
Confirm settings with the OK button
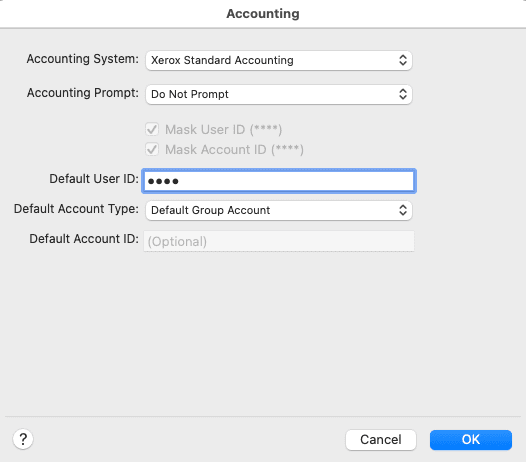point(471,440)
